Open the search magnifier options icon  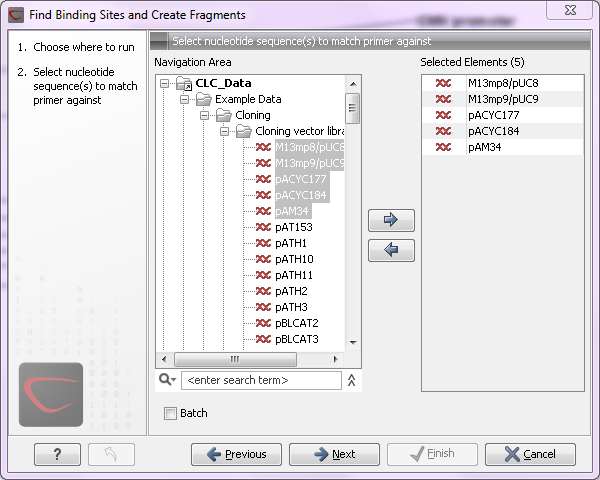point(167,380)
